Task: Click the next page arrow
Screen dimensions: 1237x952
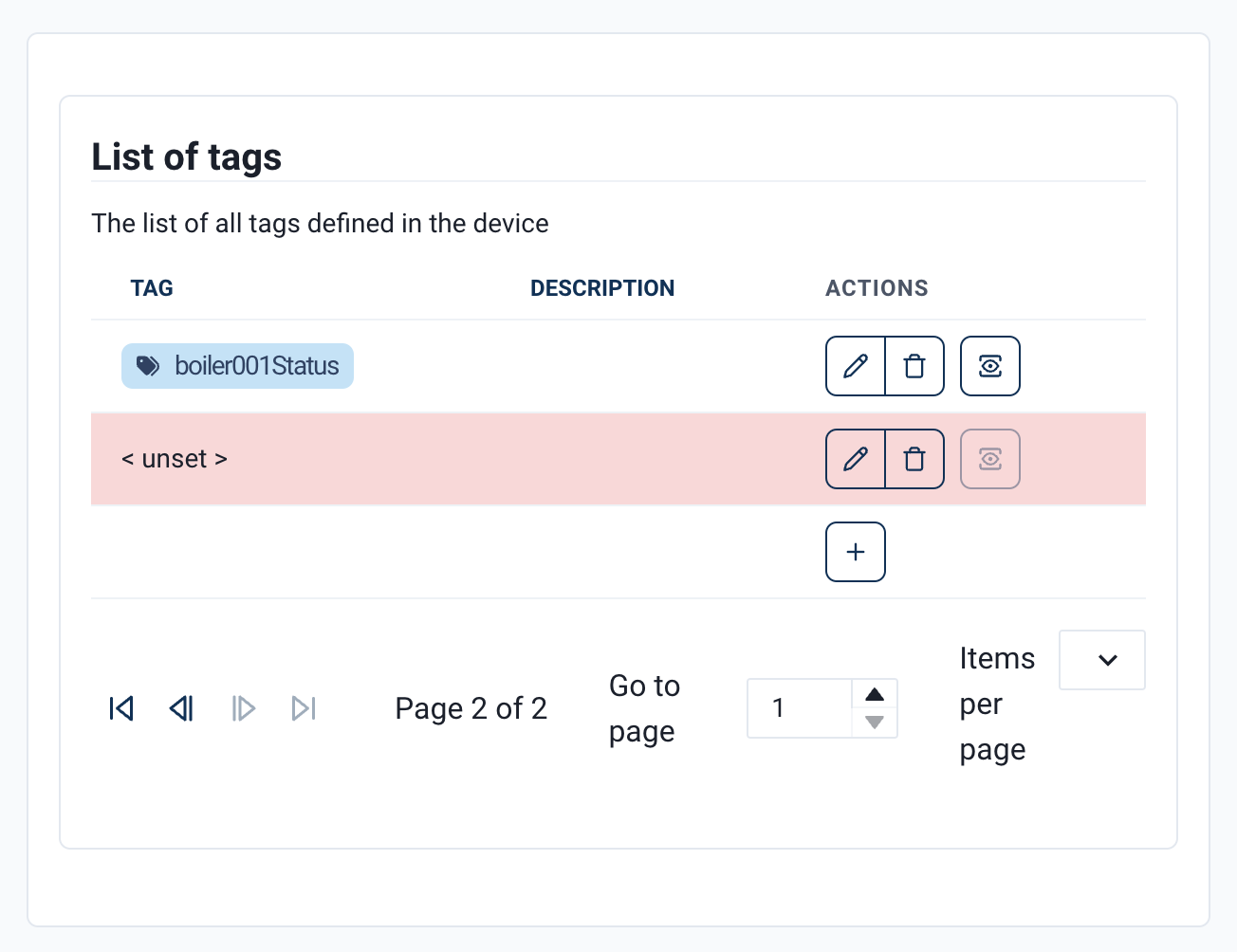Action: pos(243,708)
